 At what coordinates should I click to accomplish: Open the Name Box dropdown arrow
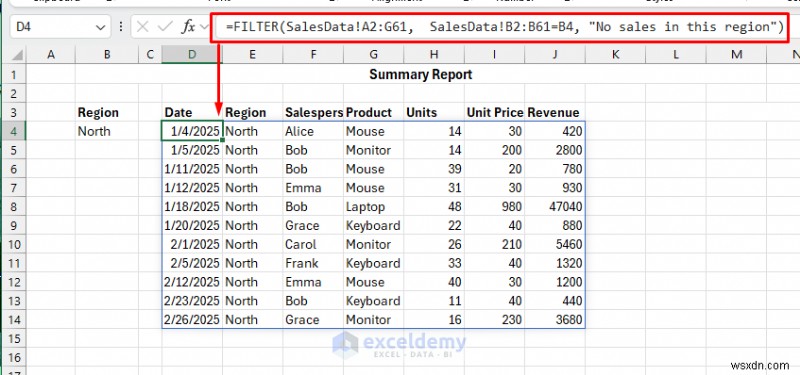tap(100, 27)
